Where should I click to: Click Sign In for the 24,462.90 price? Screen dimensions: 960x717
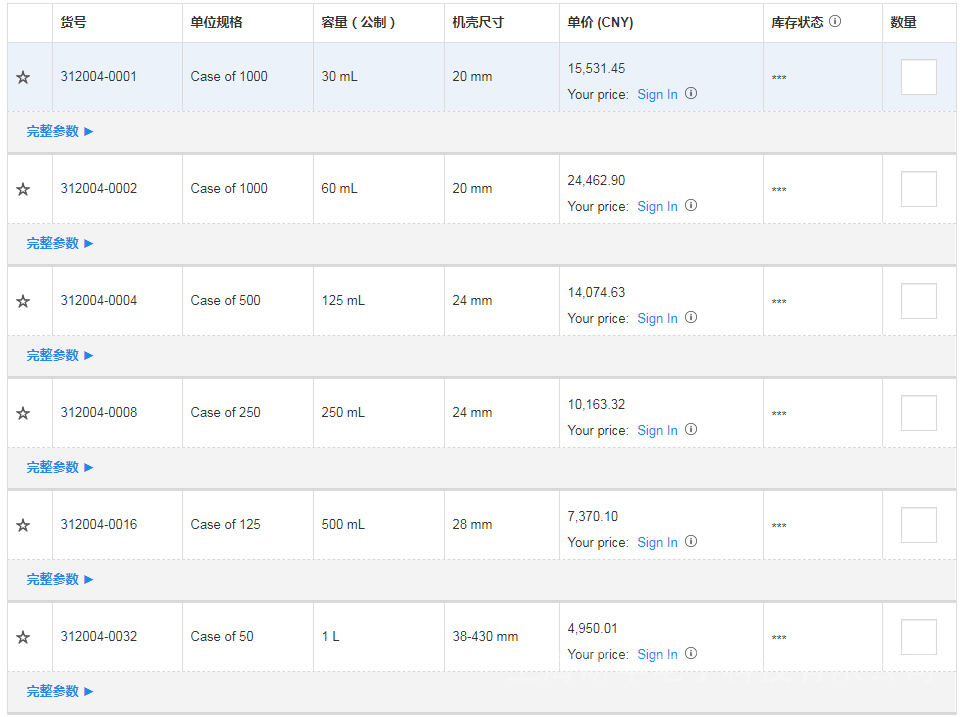tap(657, 206)
